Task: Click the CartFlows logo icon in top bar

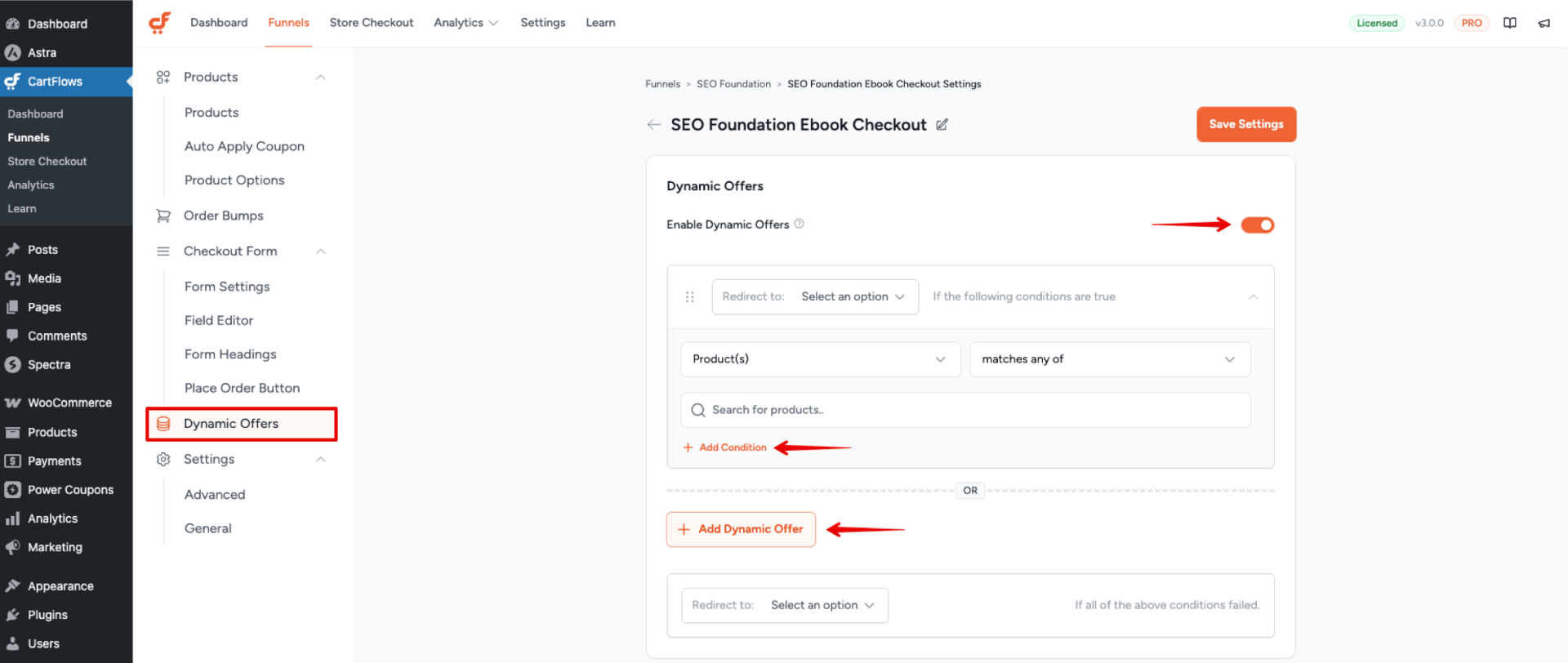Action: click(159, 23)
